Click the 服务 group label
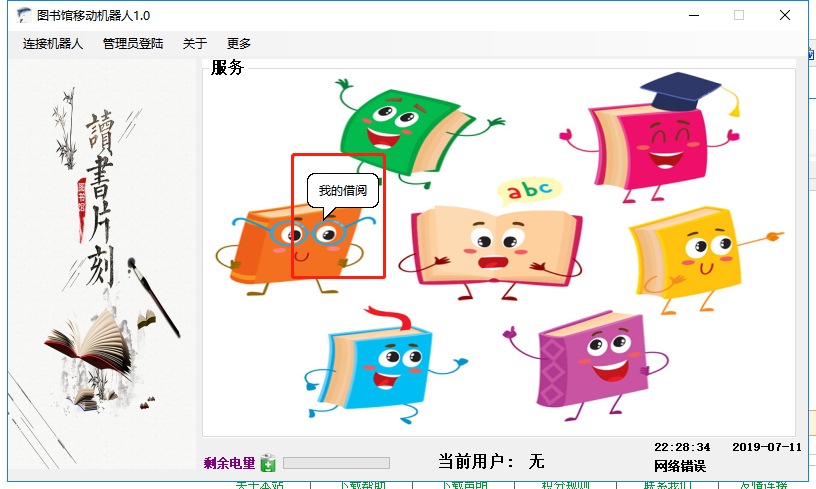 [x=227, y=68]
